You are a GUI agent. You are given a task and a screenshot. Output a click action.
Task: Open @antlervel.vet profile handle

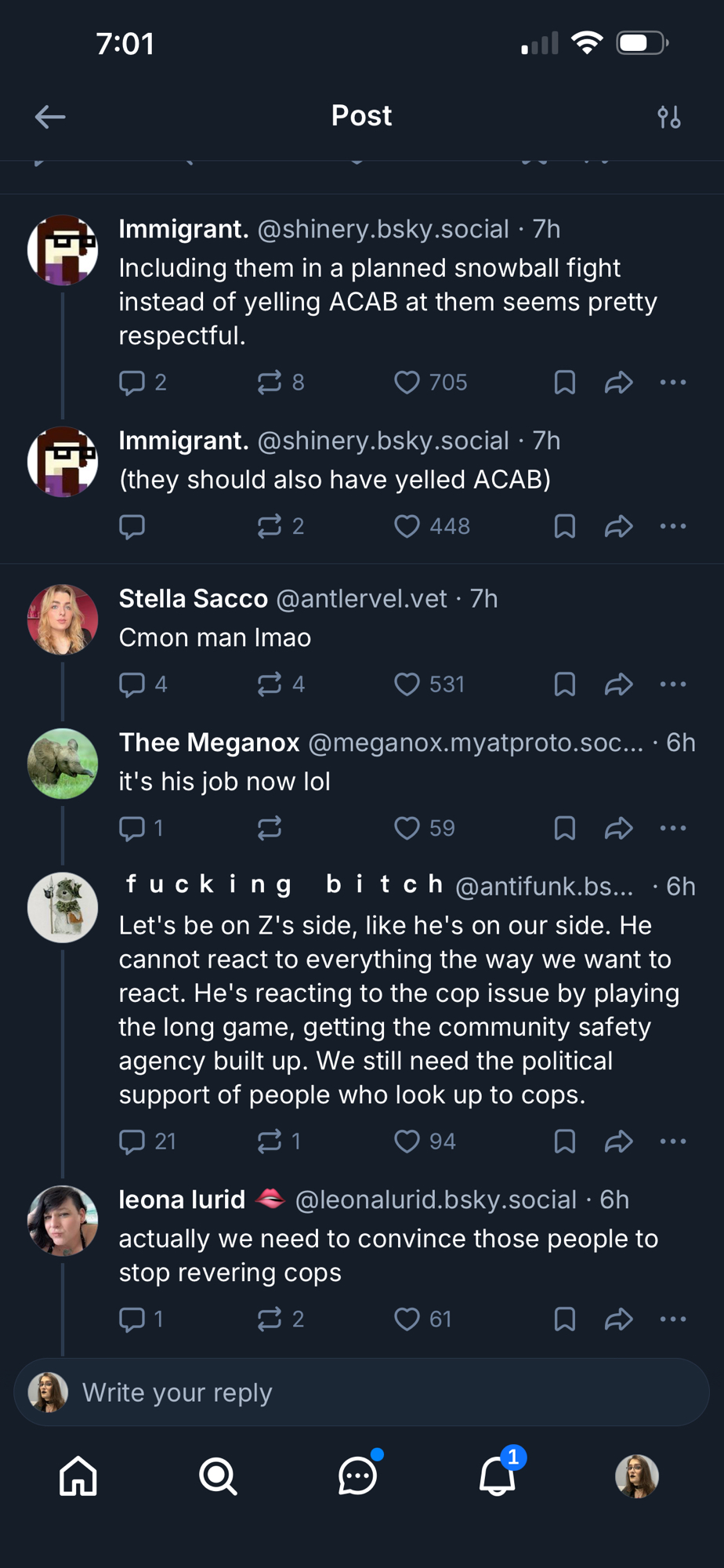[361, 599]
